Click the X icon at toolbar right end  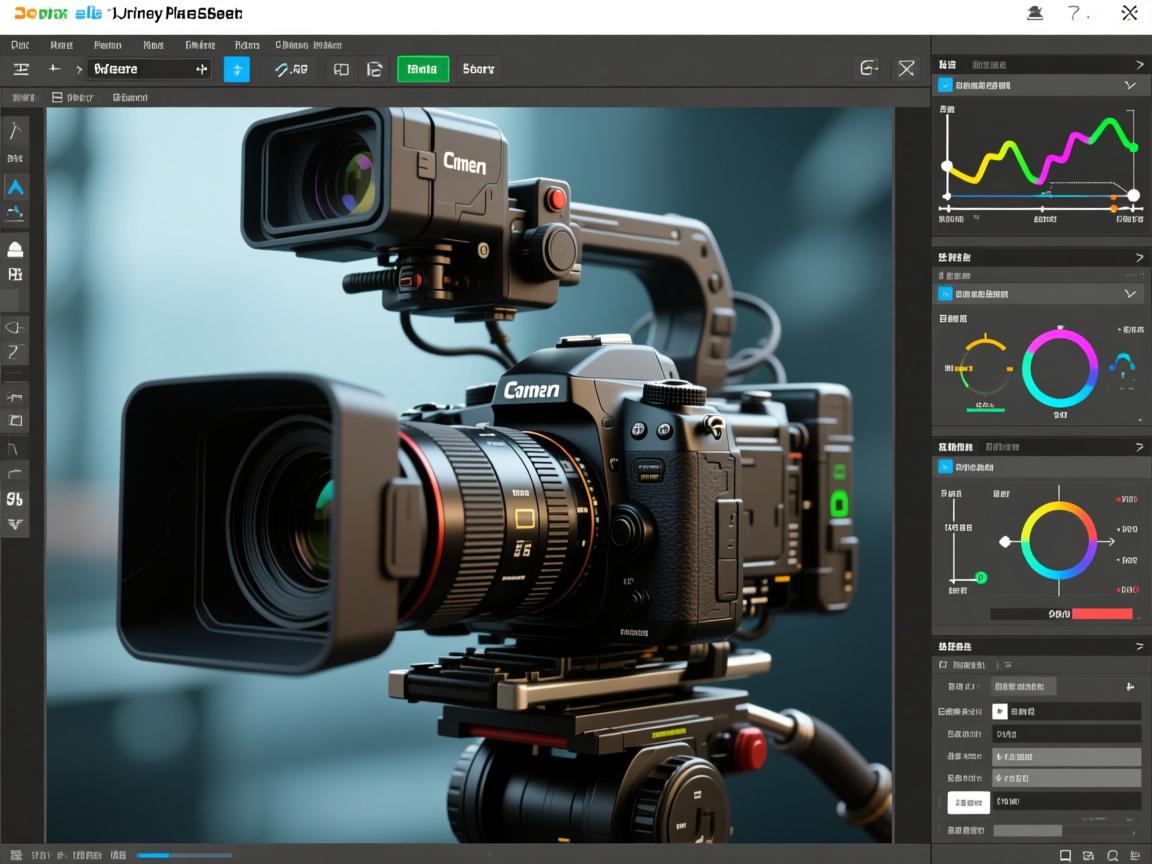tap(906, 69)
